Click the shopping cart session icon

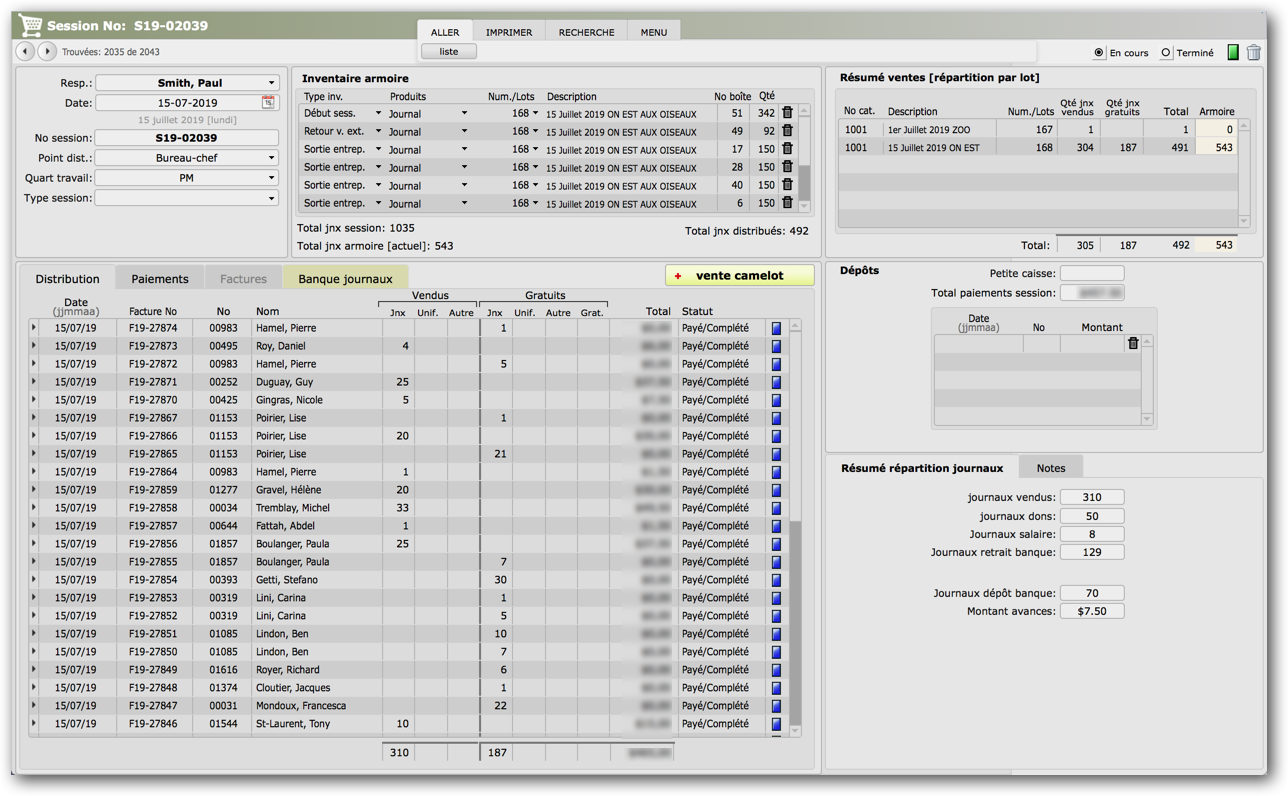[x=30, y=25]
